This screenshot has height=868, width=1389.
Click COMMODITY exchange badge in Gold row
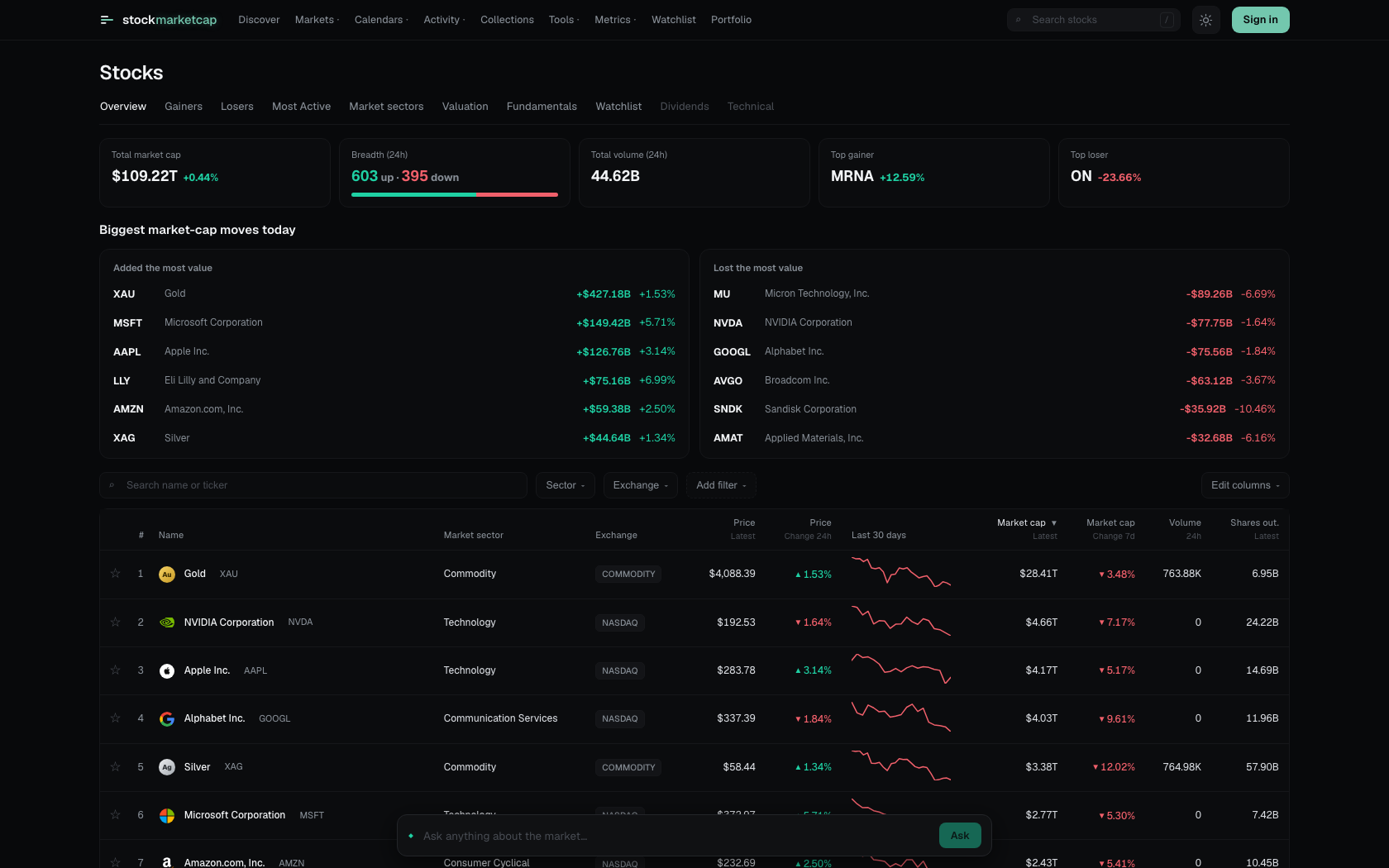pyautogui.click(x=628, y=575)
